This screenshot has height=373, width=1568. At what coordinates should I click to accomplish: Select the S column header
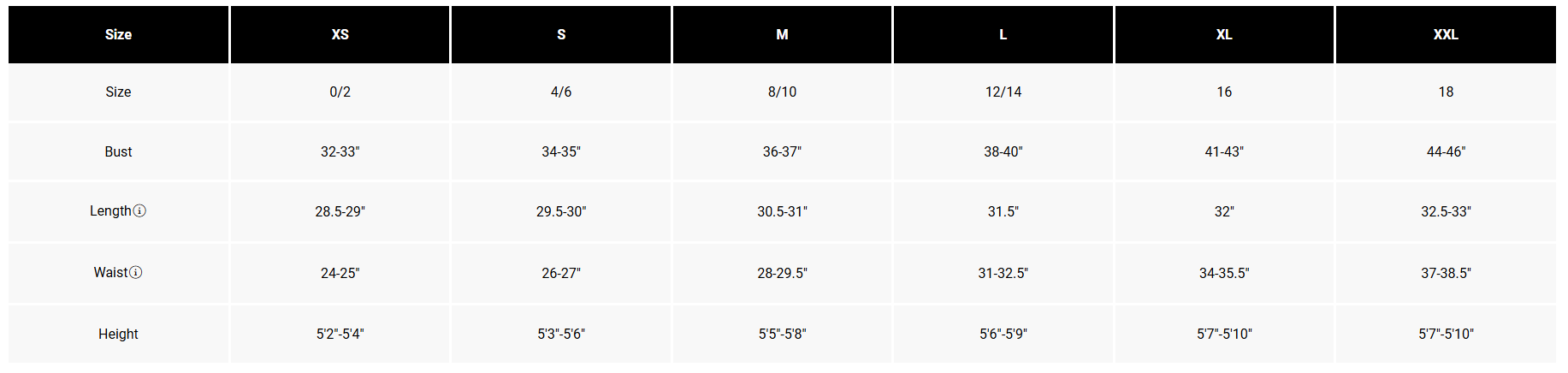561,34
